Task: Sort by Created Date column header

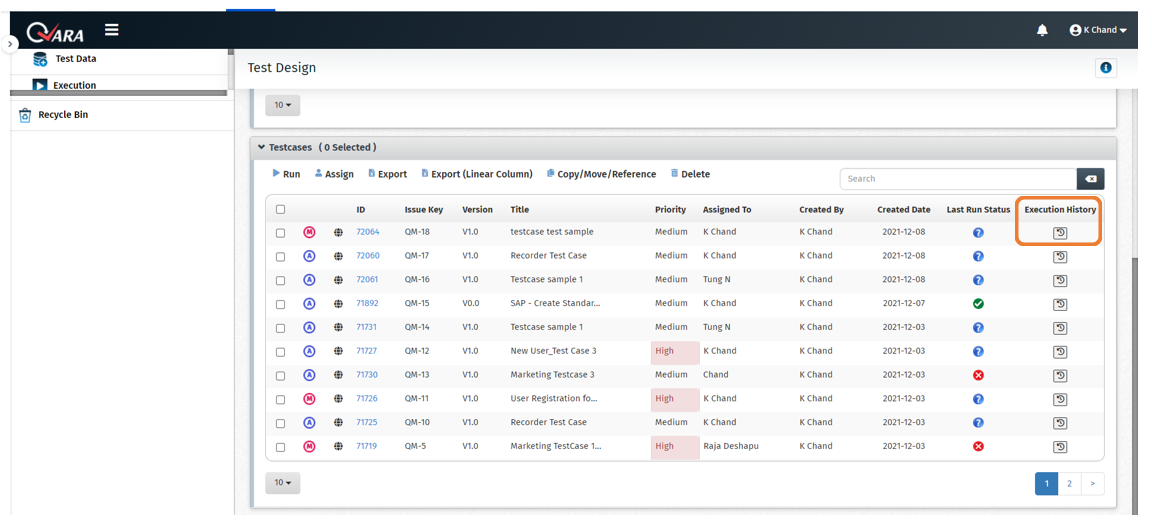Action: [x=904, y=209]
